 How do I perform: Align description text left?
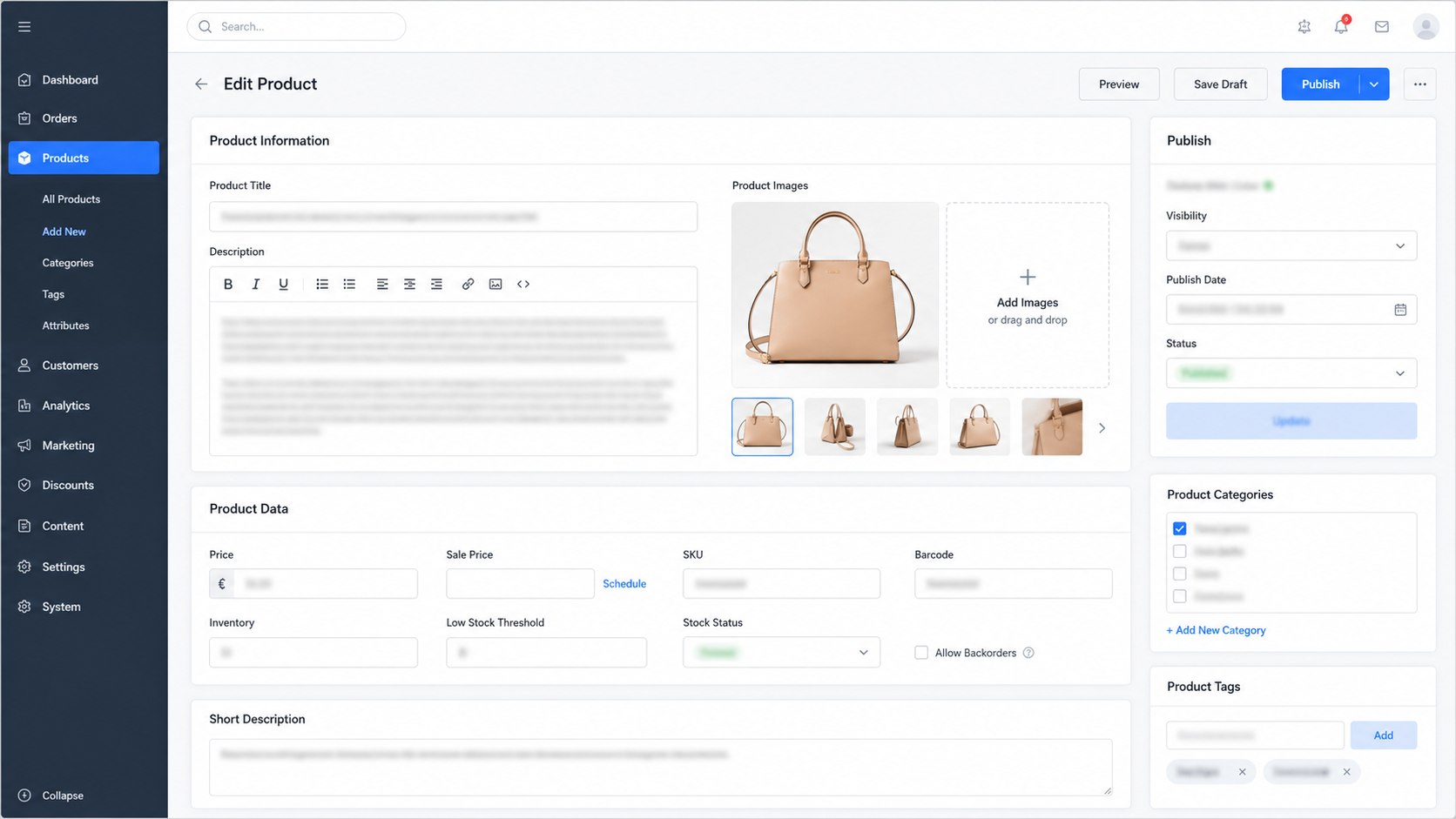point(382,285)
